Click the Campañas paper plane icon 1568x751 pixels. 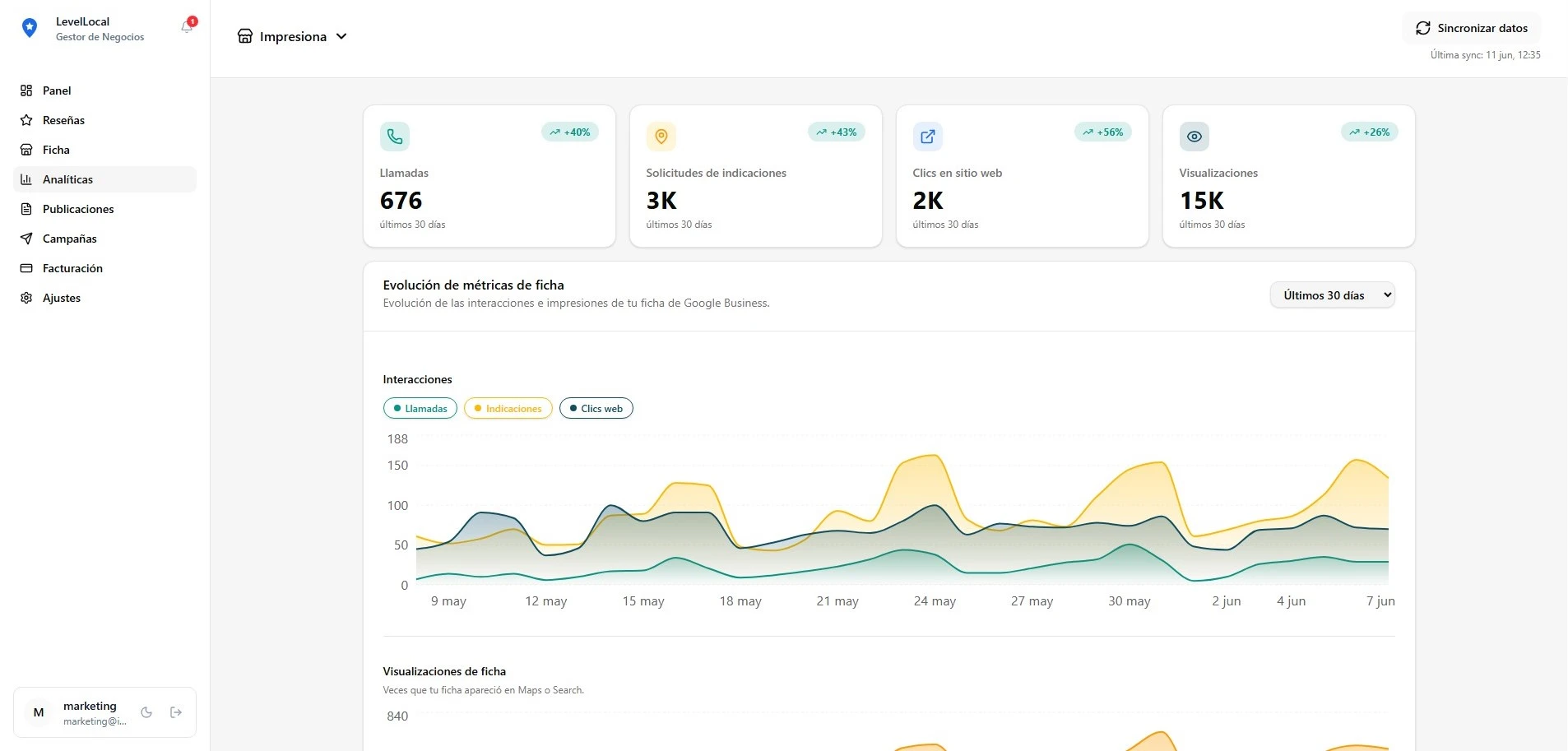click(26, 239)
